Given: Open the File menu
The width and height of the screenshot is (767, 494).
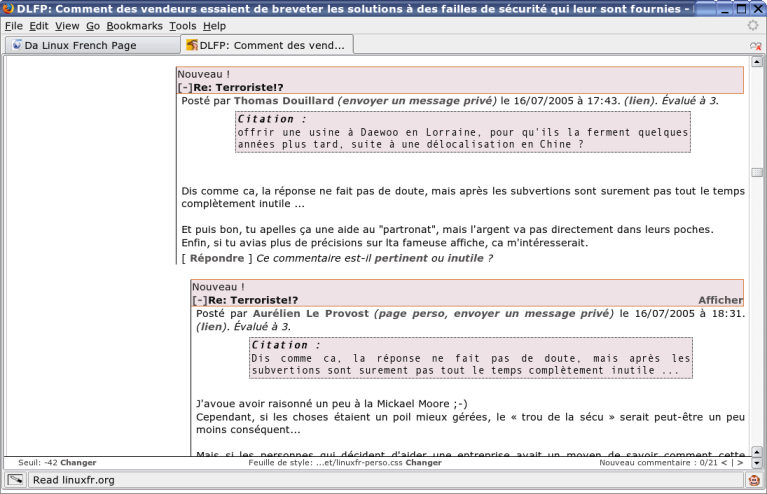Looking at the screenshot, I should (x=14, y=26).
